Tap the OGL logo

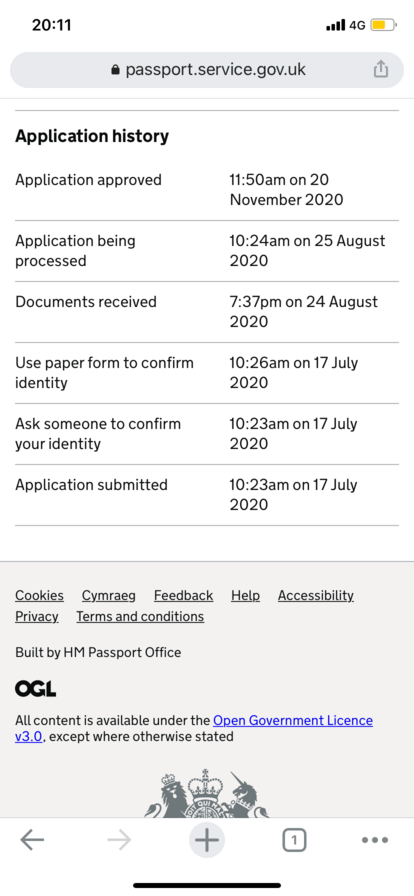tap(35, 689)
